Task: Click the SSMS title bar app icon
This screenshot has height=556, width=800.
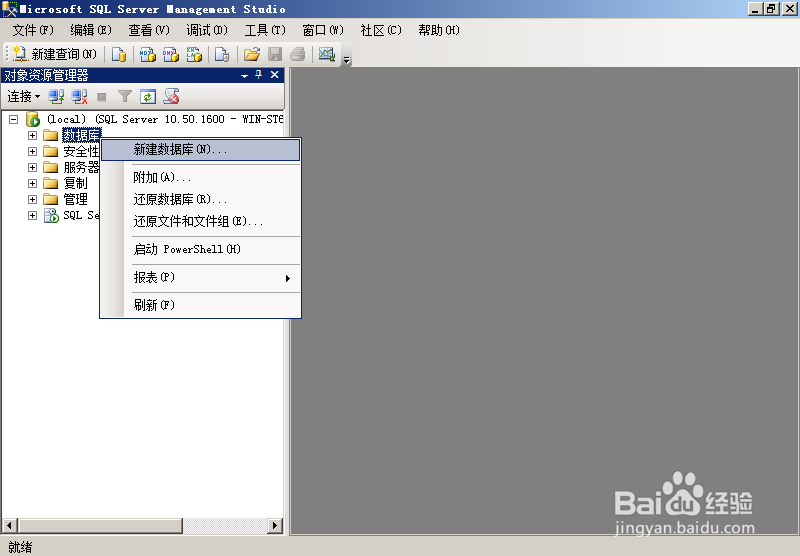Action: pyautogui.click(x=9, y=9)
